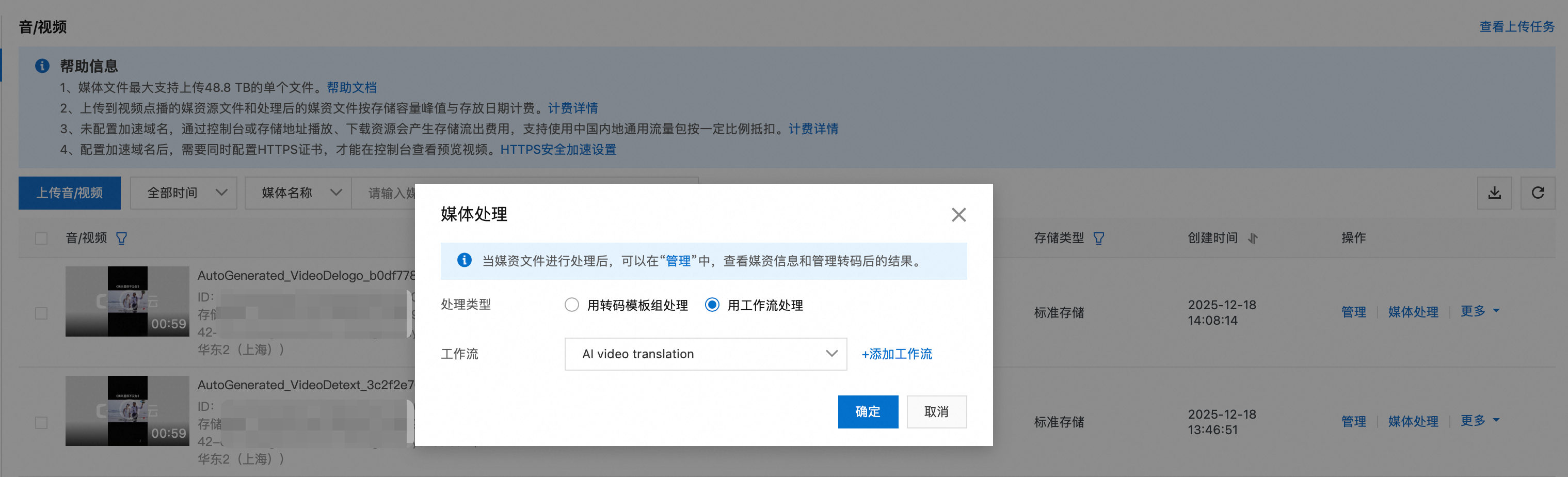Click 媒体处理 for the 14:08:14 video row
Screen dimensions: 1568x477
point(1413,312)
